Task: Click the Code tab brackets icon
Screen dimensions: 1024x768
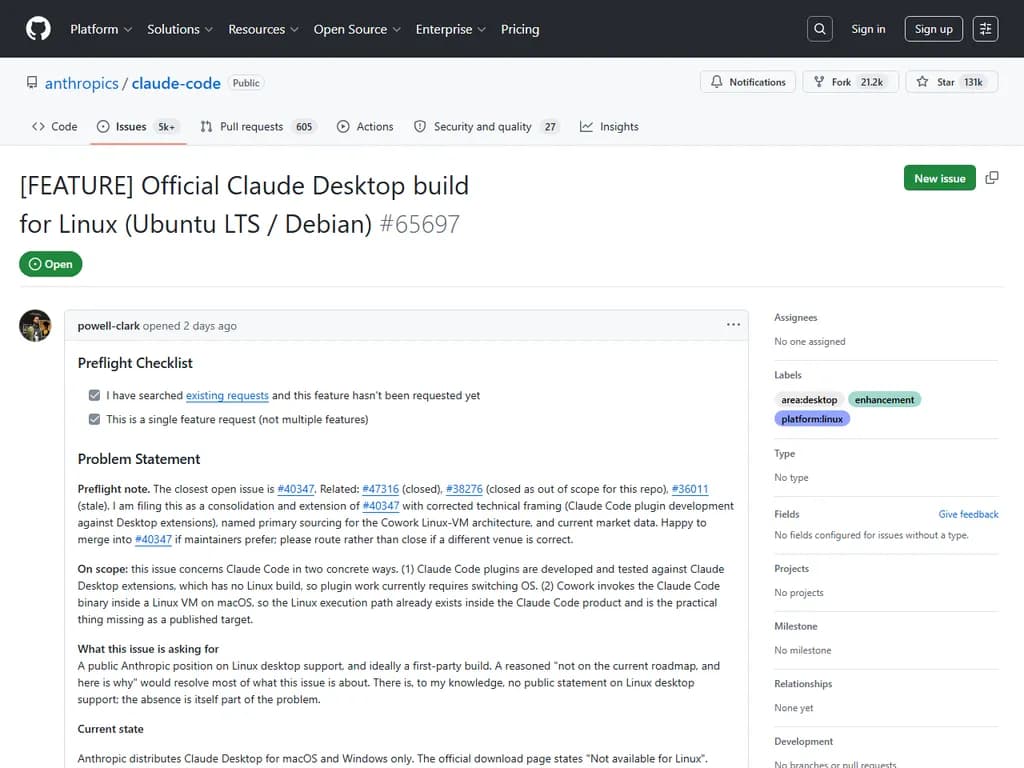Action: coord(39,127)
